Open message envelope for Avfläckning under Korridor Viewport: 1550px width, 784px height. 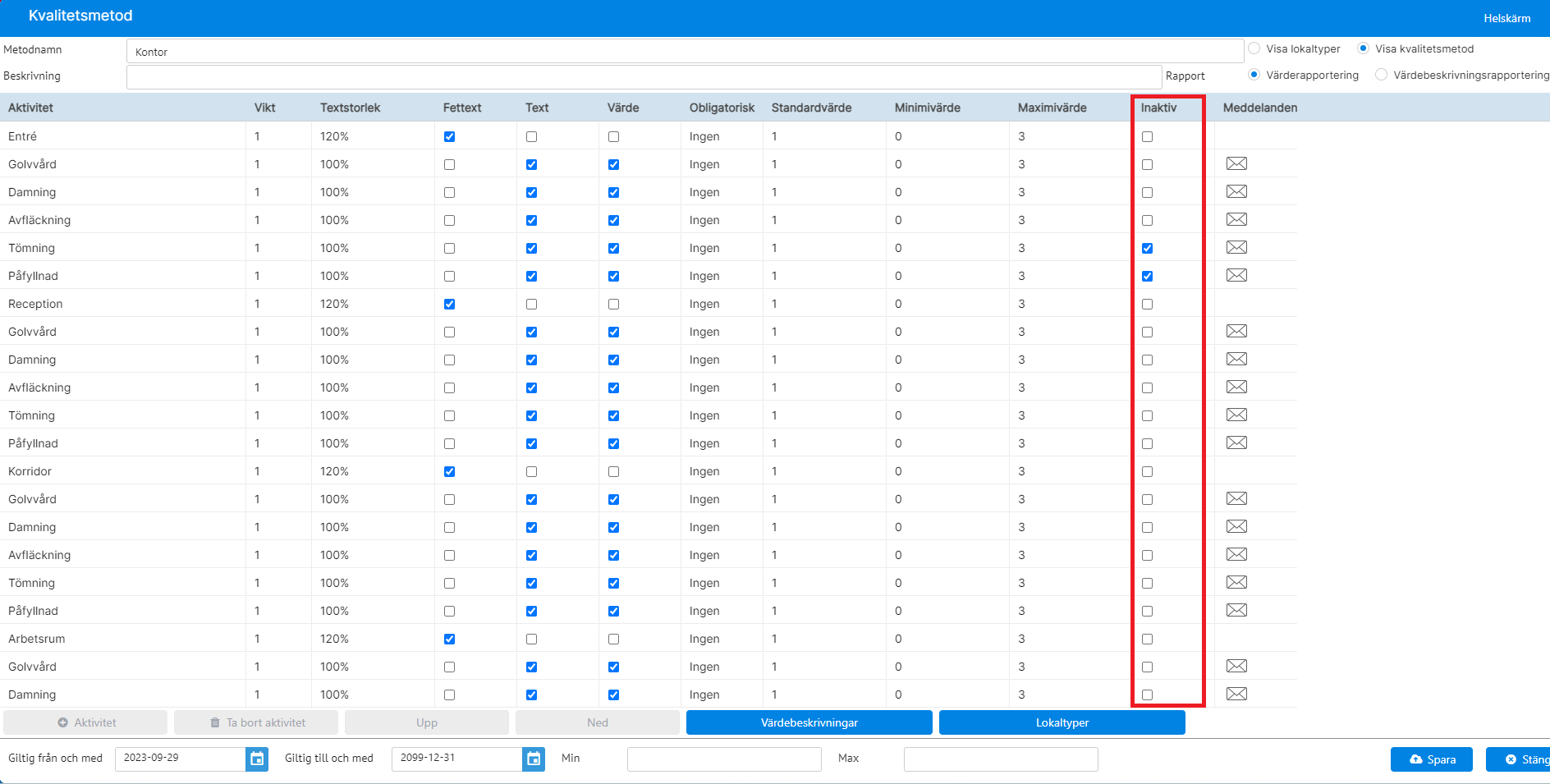pos(1236,554)
